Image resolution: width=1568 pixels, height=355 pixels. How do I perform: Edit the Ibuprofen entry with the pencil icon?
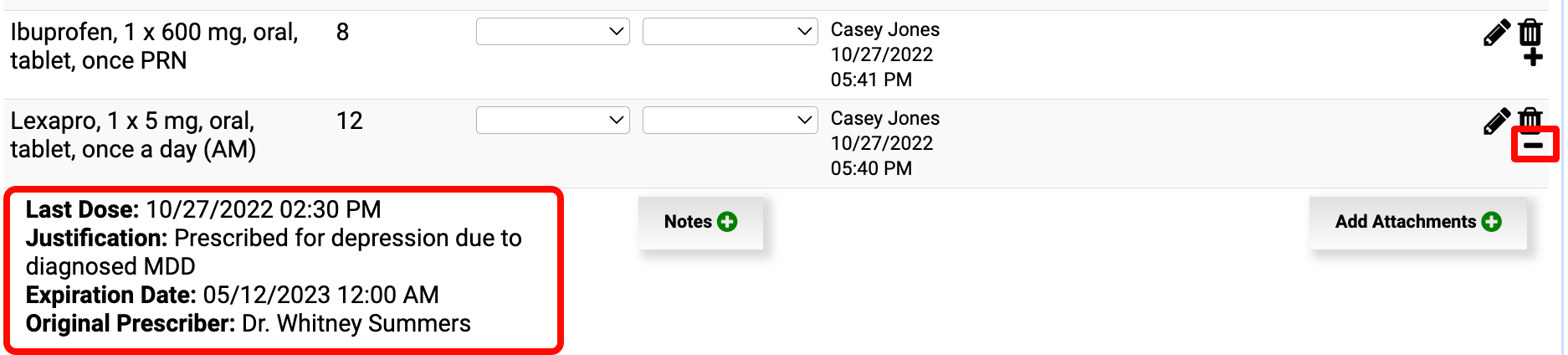coord(1496,33)
